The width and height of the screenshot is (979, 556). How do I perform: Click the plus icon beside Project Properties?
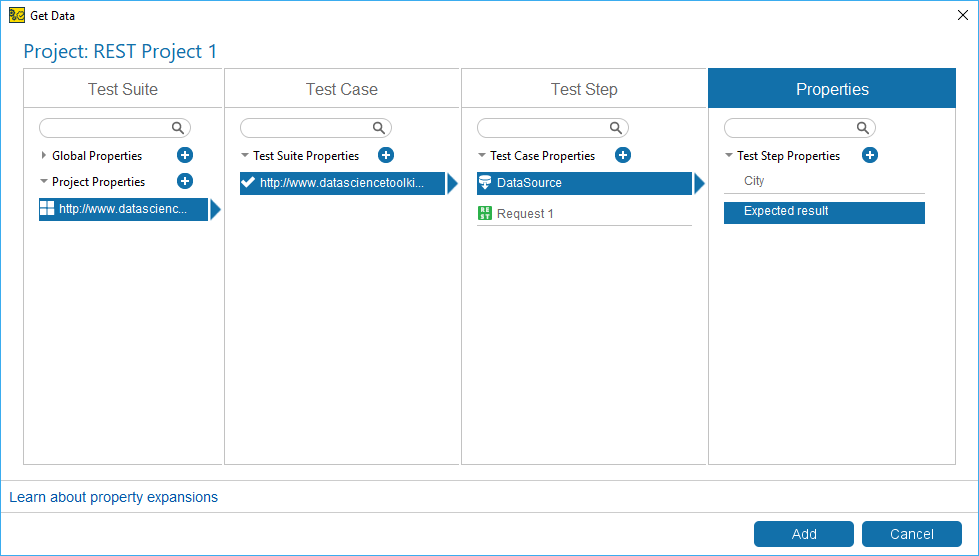coord(185,181)
